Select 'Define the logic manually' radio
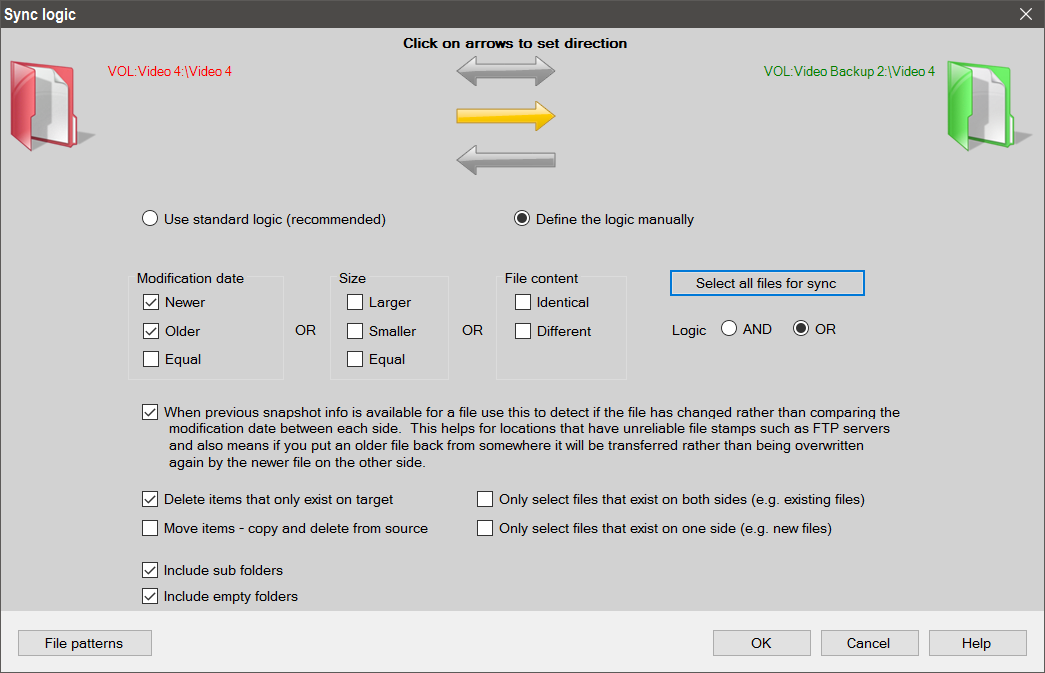Viewport: 1045px width, 673px height. 522,219
